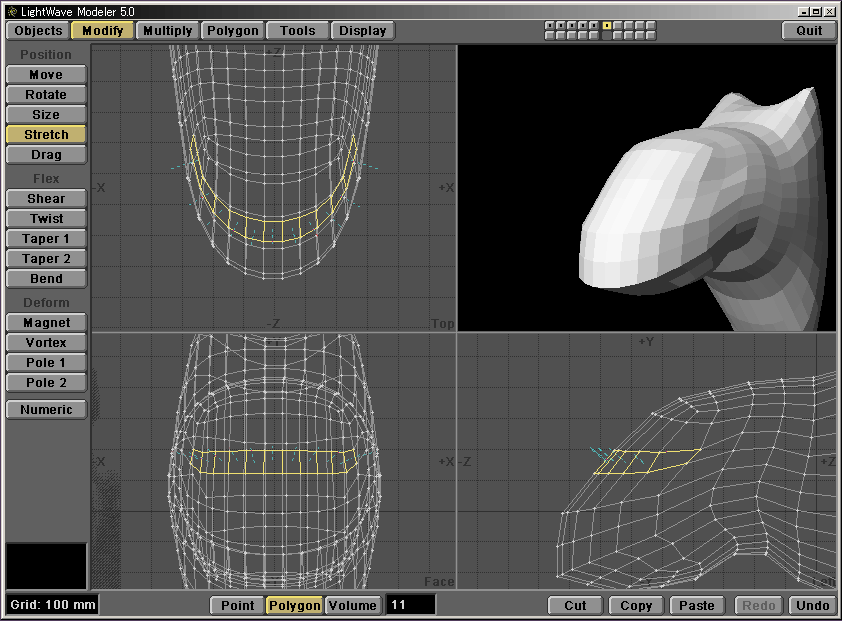Select foreground layer 3 button
The height and width of the screenshot is (621, 842).
point(573,25)
